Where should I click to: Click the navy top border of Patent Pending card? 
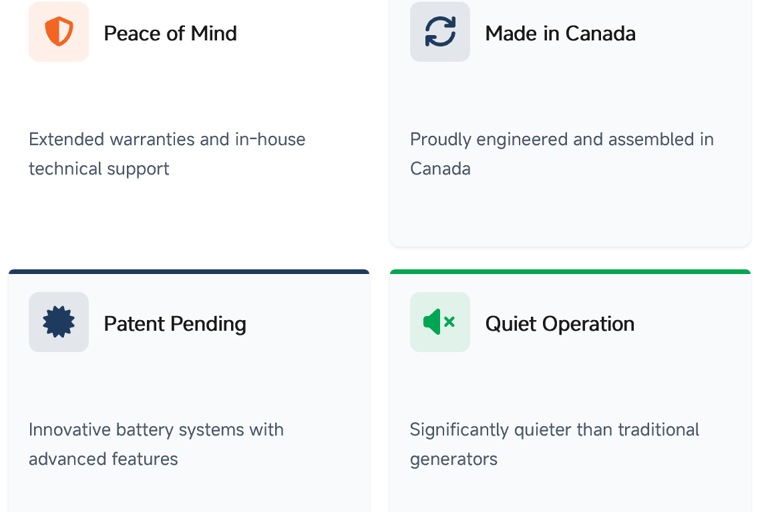pos(189,271)
